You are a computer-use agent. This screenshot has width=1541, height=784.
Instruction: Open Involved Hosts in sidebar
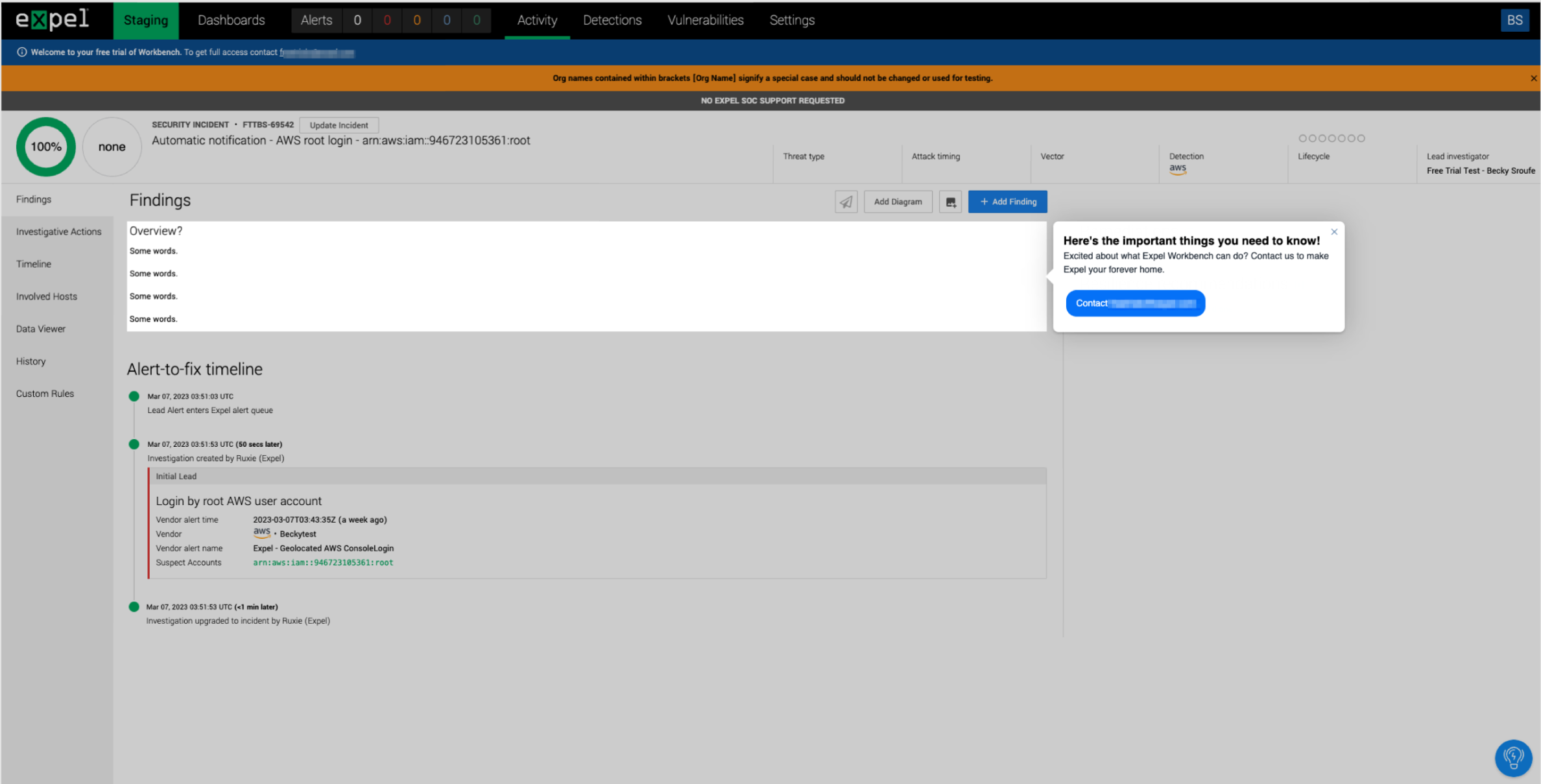(x=47, y=296)
